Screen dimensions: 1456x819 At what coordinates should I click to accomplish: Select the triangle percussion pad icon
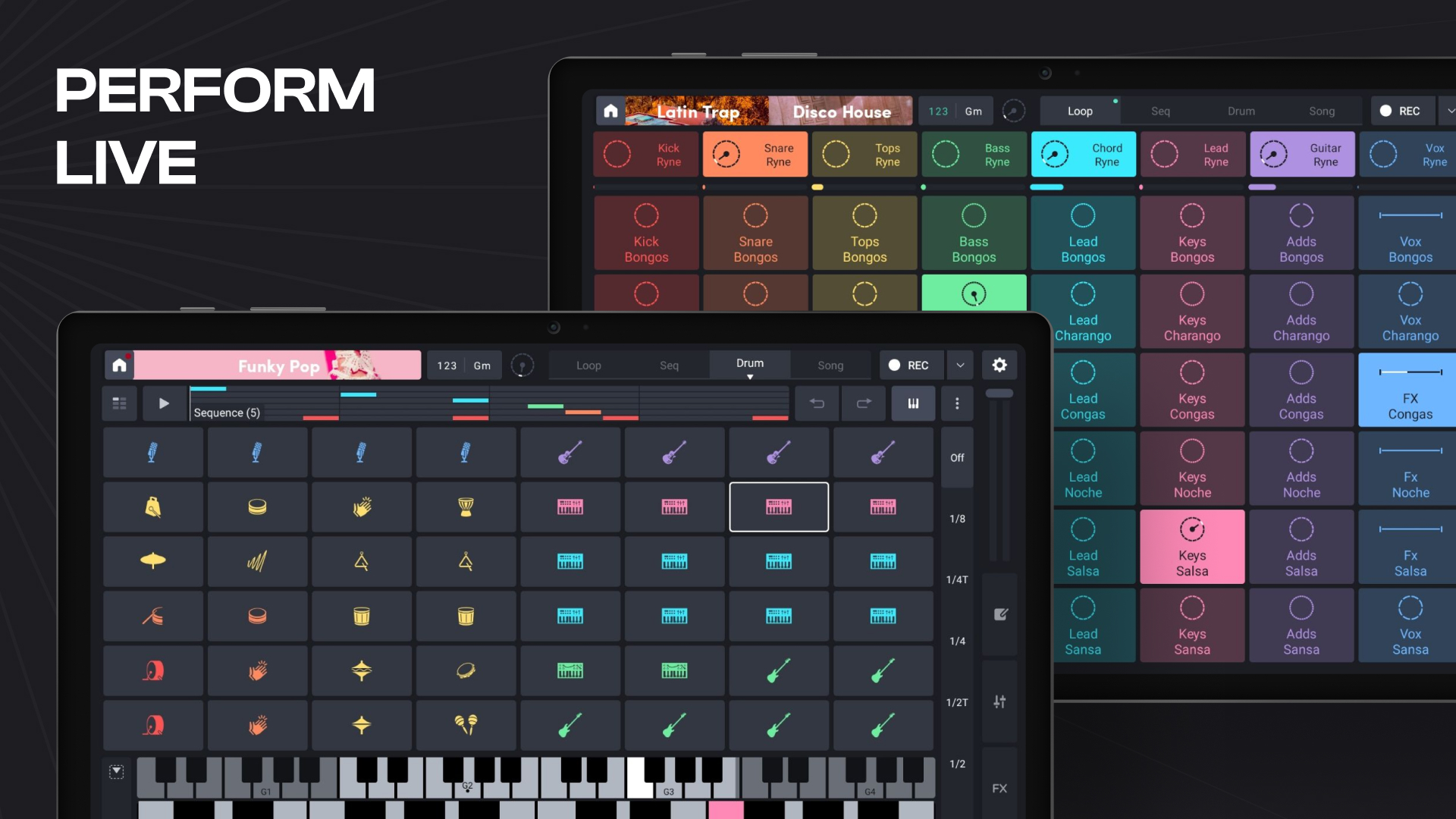(362, 562)
